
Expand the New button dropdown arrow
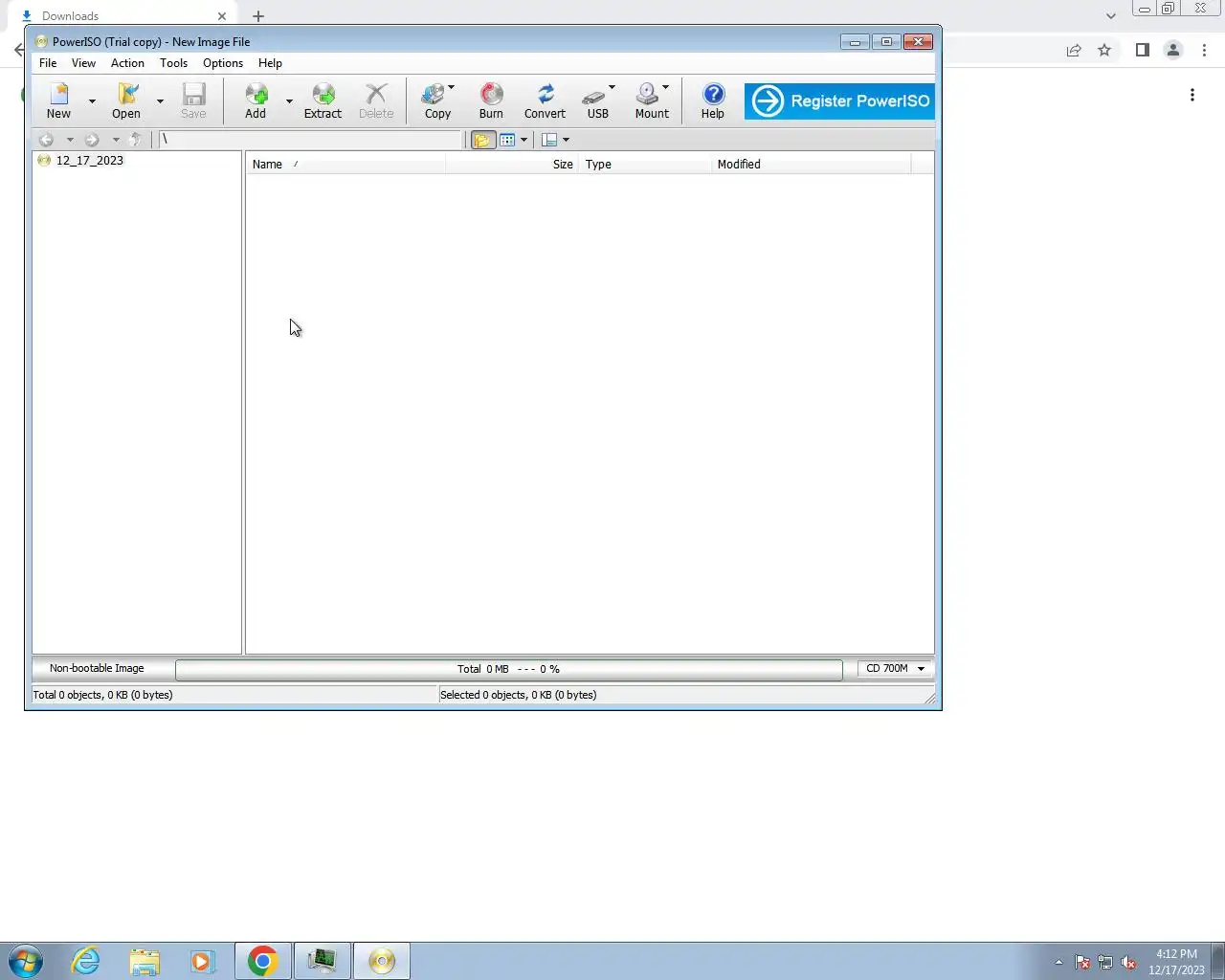pyautogui.click(x=92, y=100)
